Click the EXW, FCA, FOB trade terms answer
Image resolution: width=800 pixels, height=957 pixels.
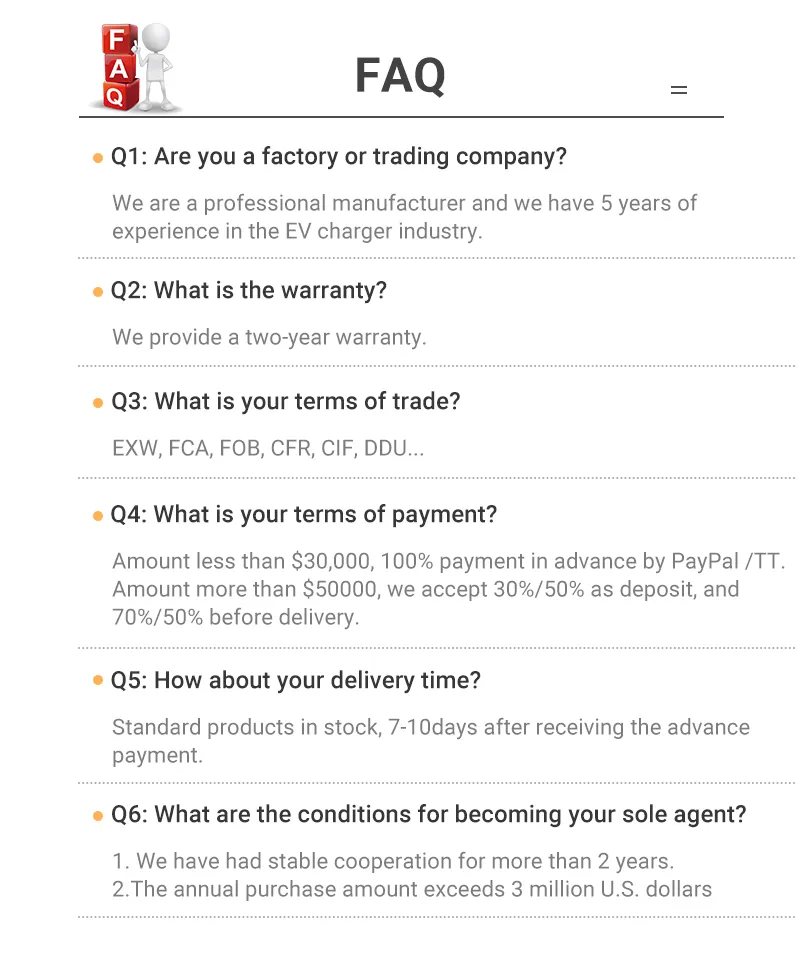[268, 448]
